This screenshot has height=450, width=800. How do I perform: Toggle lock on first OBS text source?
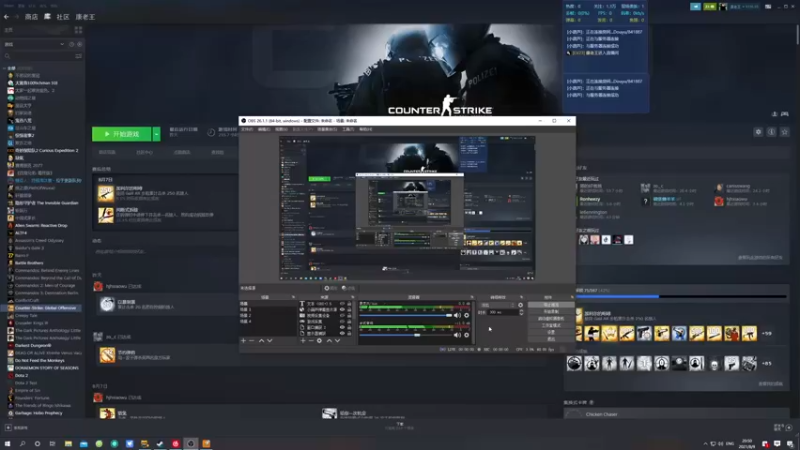[x=349, y=304]
